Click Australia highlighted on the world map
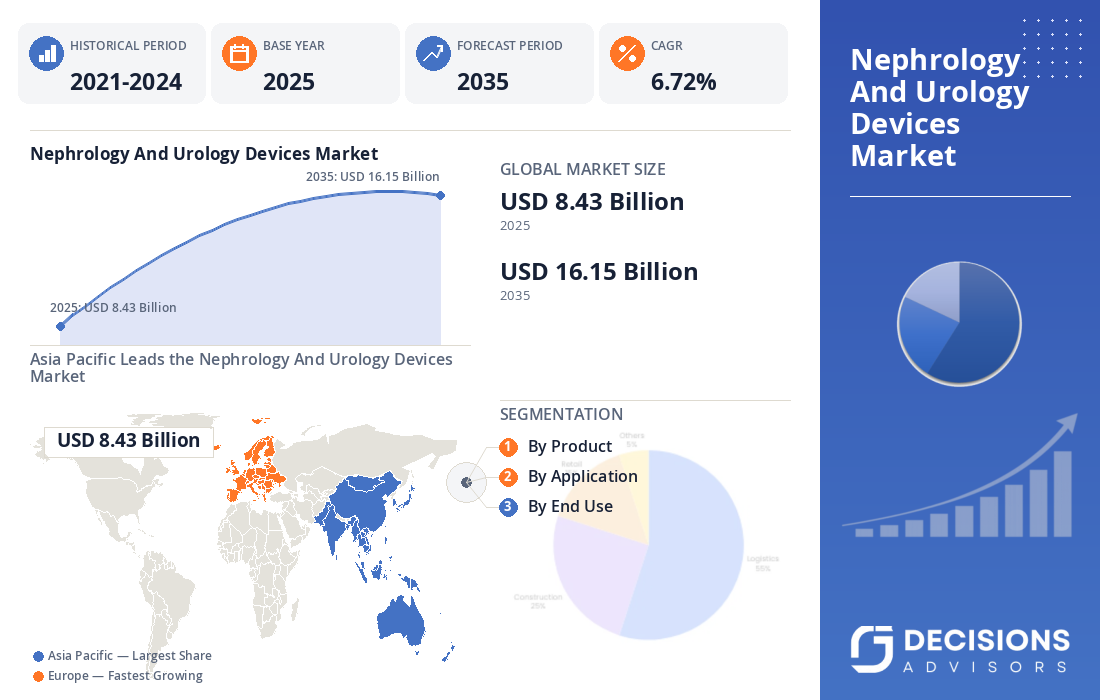 401,621
